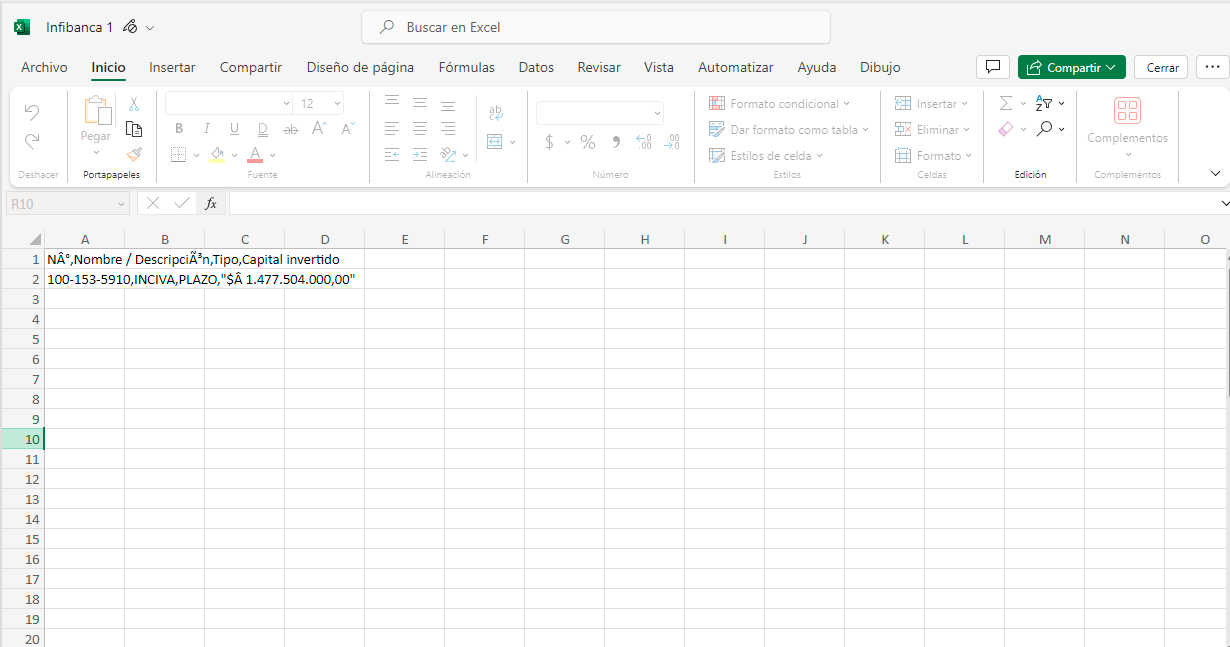Click Insertar in Celdas group

pyautogui.click(x=931, y=104)
